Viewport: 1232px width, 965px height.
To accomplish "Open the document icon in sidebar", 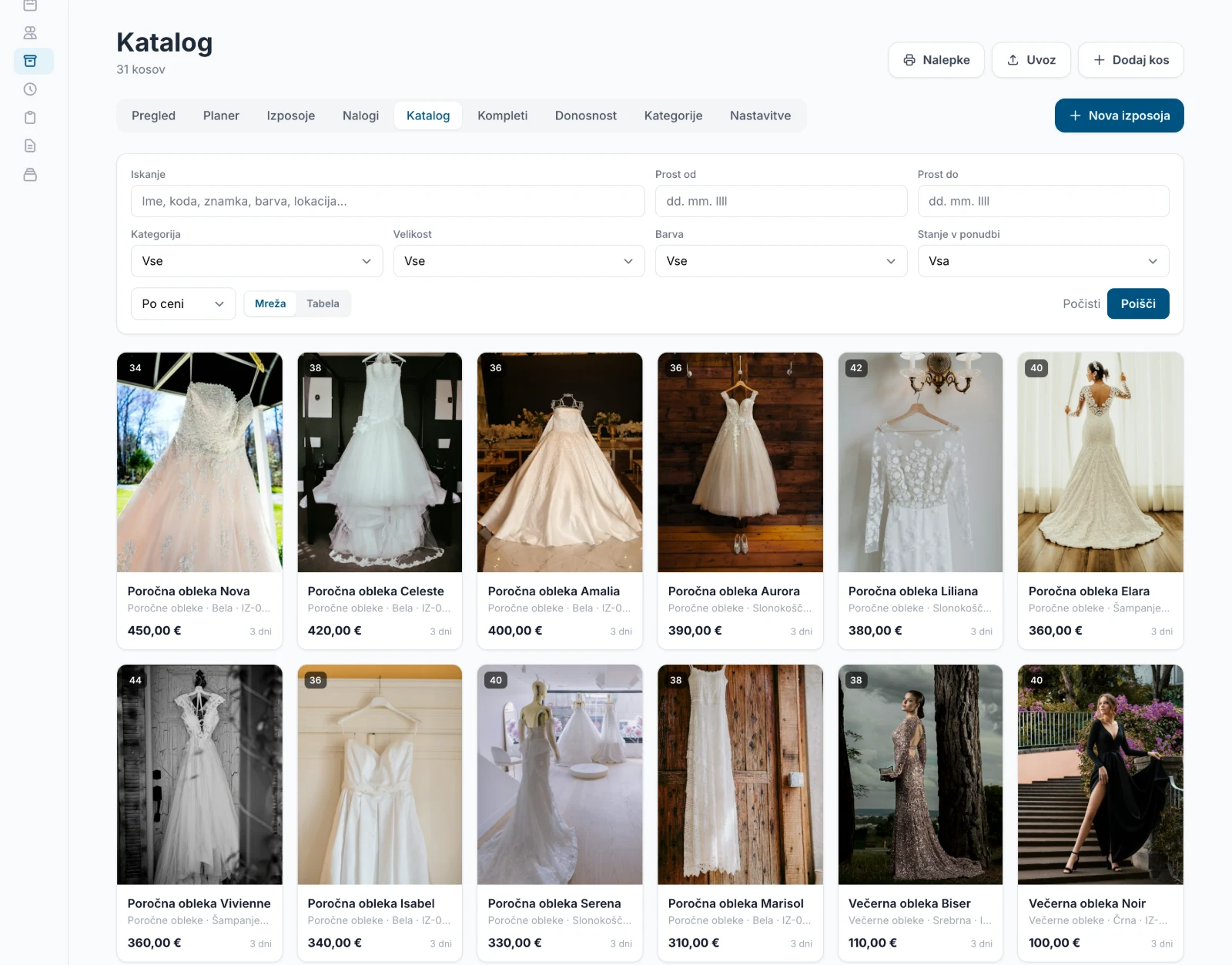I will point(30,146).
